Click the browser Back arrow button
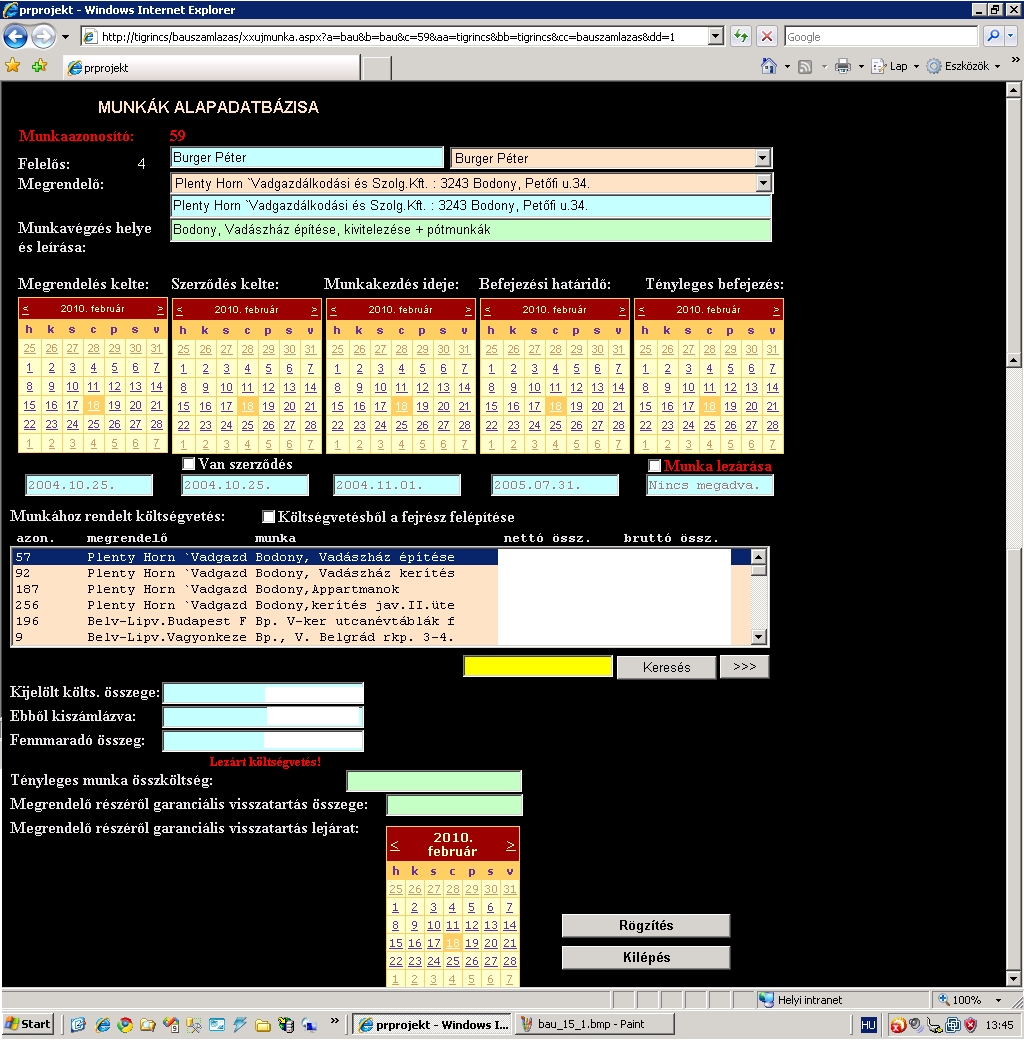 [15, 37]
